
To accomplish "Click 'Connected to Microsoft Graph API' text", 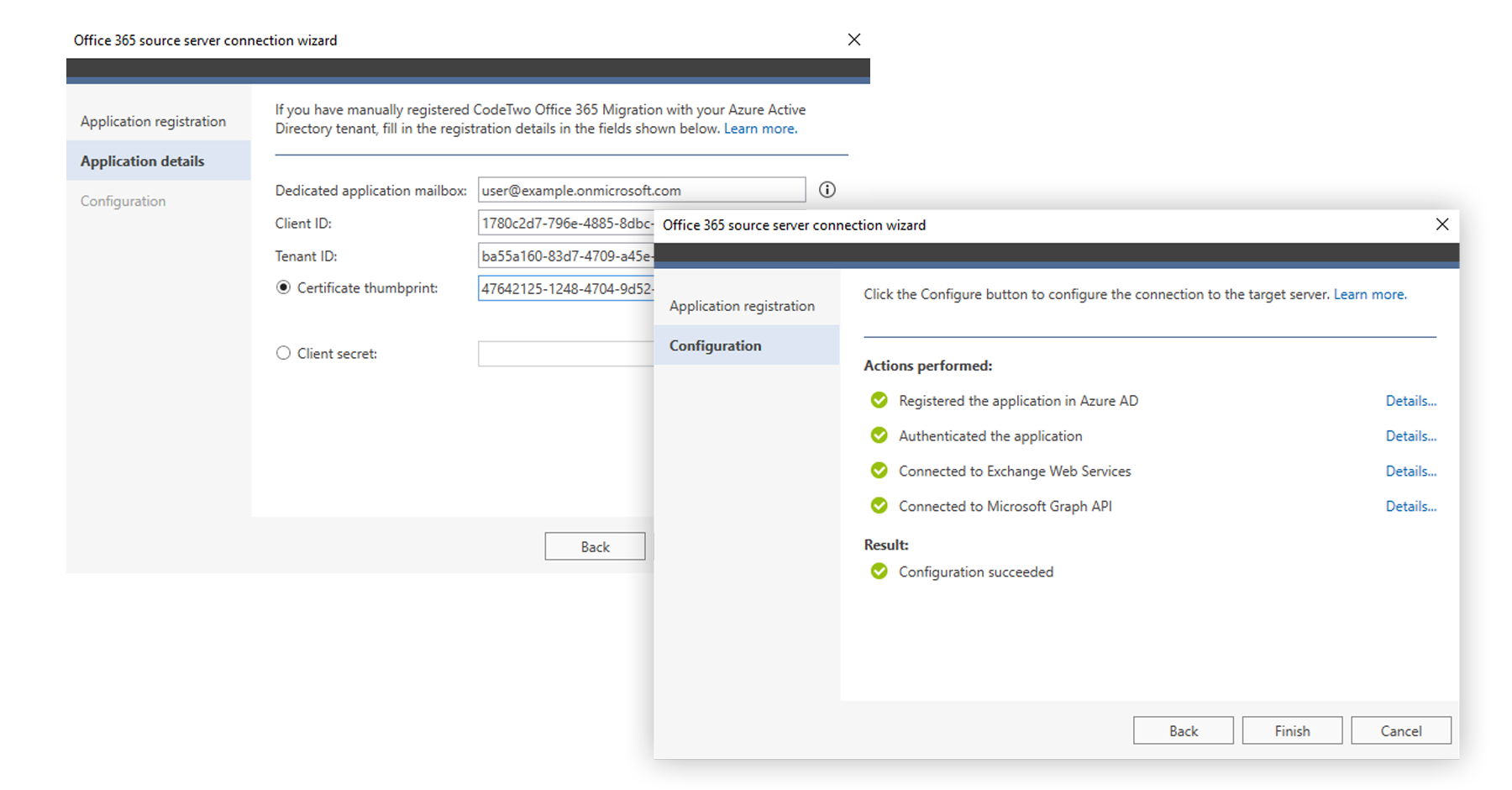I will pos(1005,506).
